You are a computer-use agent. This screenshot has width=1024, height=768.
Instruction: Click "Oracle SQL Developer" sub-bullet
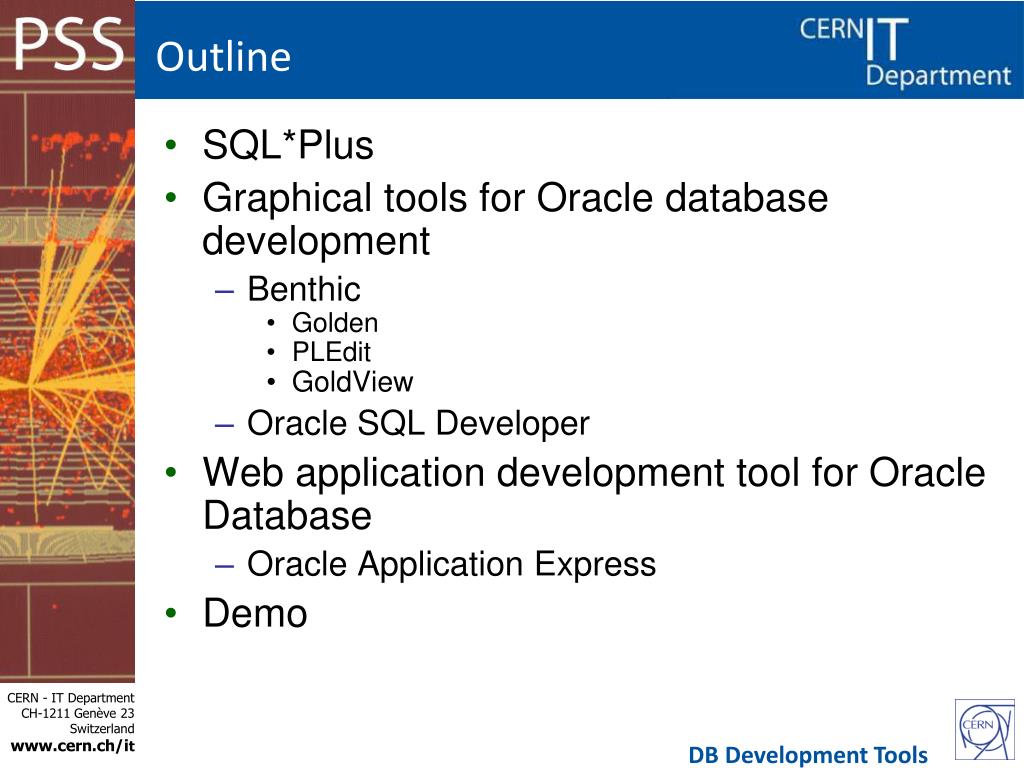418,424
